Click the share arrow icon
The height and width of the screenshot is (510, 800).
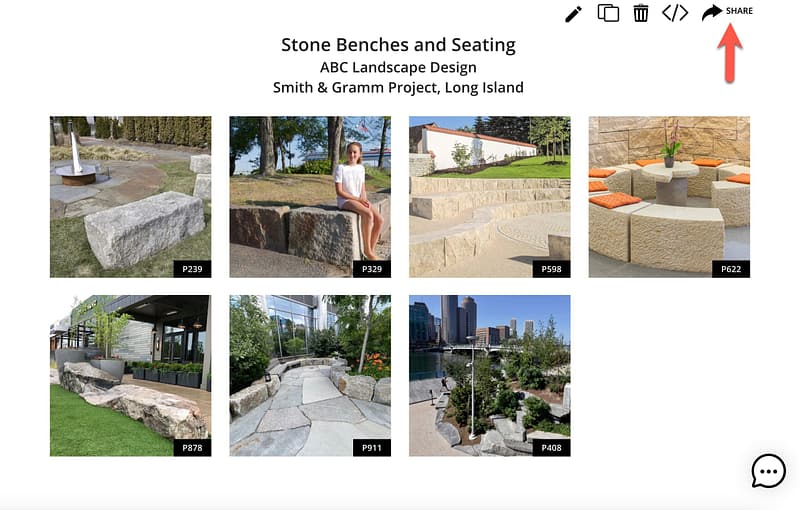click(711, 12)
